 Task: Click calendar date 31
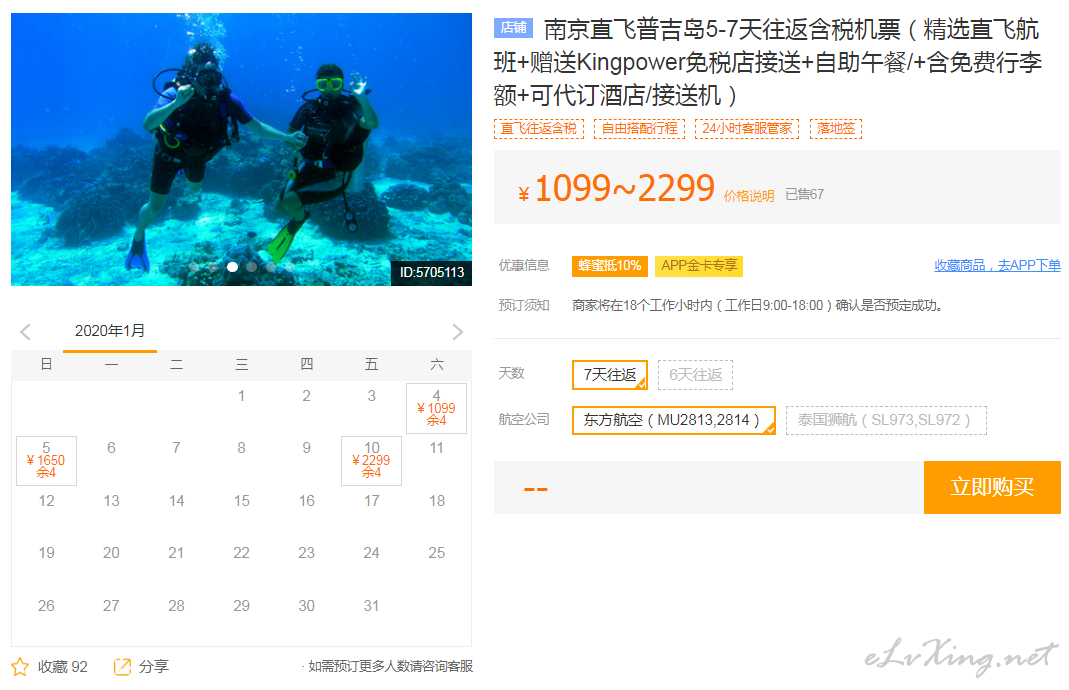pyautogui.click(x=372, y=606)
